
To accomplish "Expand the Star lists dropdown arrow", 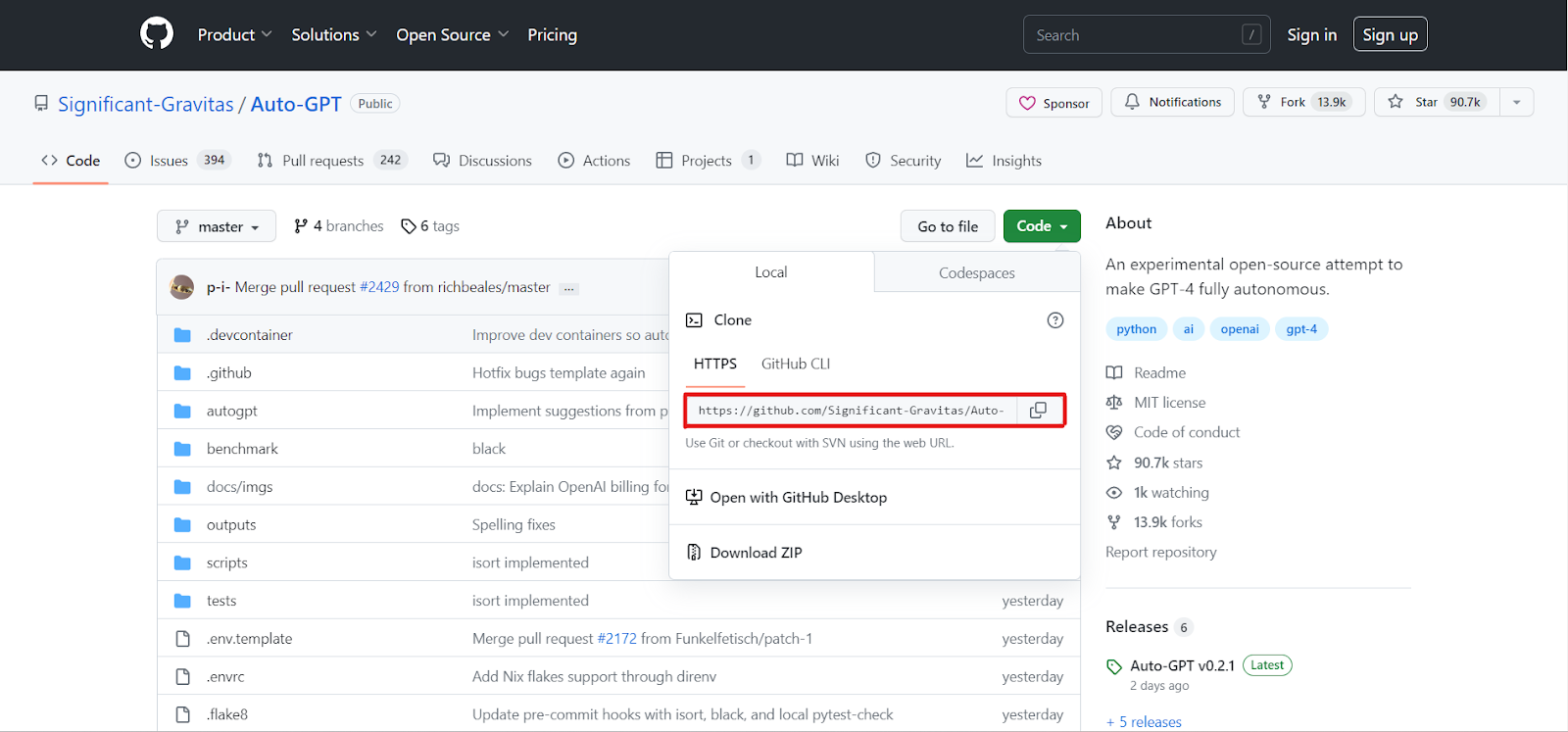I will [x=1516, y=102].
